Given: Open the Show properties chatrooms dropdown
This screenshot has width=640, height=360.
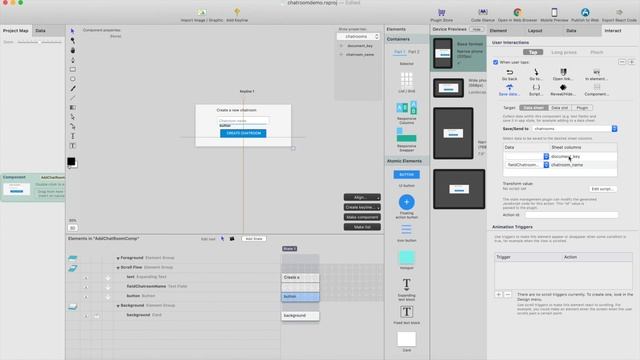Looking at the screenshot, I should click(358, 36).
